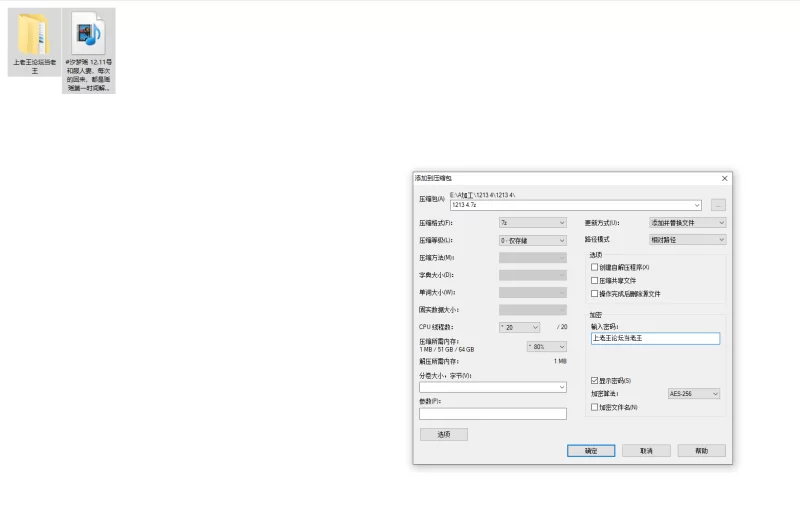Click the 选项 button
Image resolution: width=800 pixels, height=510 pixels.
click(x=443, y=435)
